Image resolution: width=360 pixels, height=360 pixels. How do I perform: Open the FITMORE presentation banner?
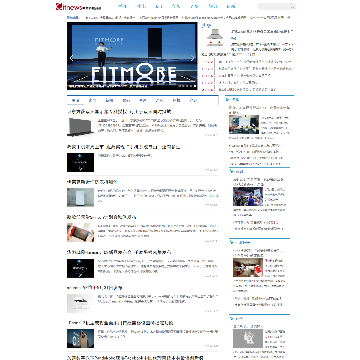(x=132, y=56)
